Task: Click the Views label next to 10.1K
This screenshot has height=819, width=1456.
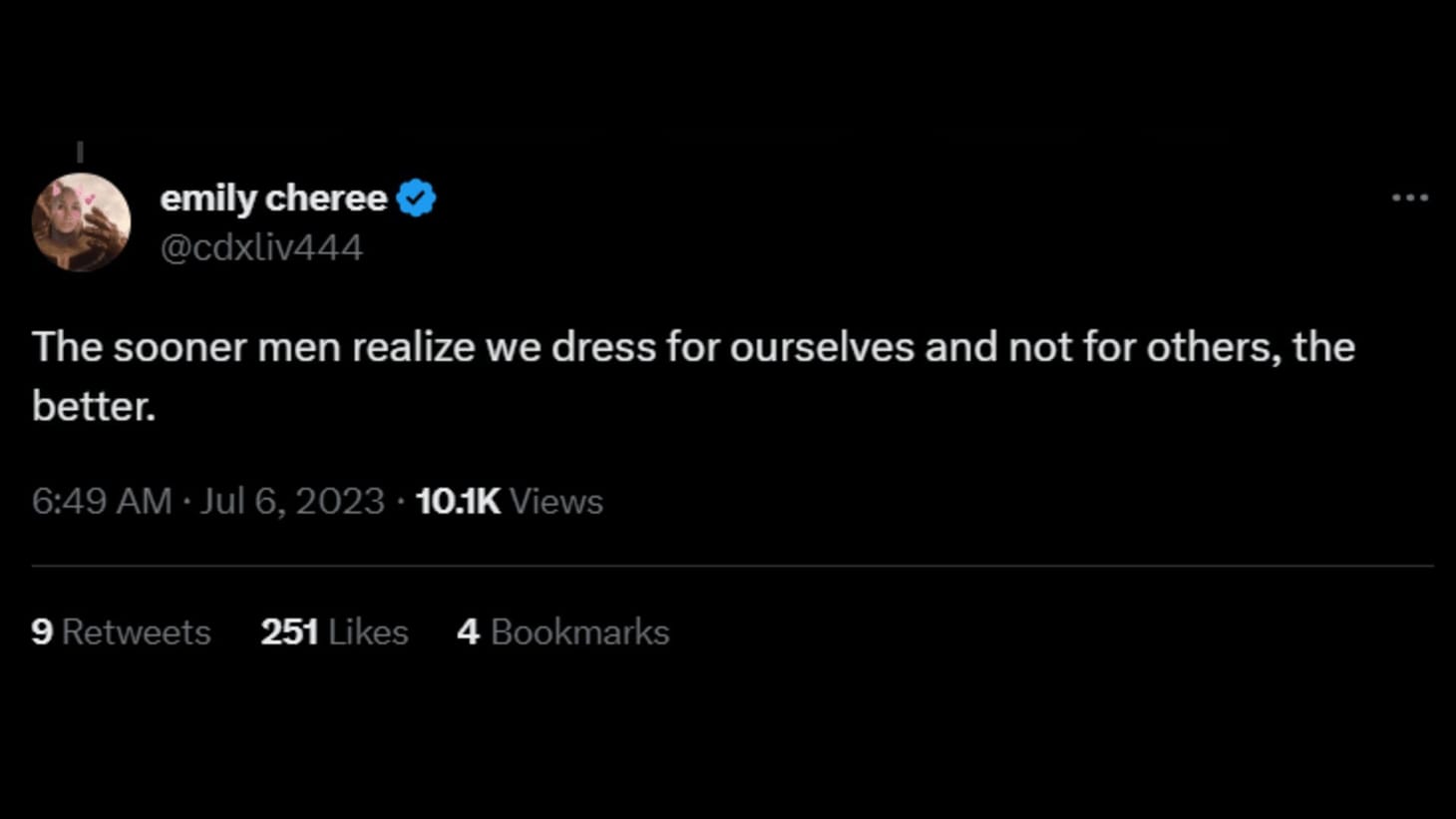Action: coord(556,502)
